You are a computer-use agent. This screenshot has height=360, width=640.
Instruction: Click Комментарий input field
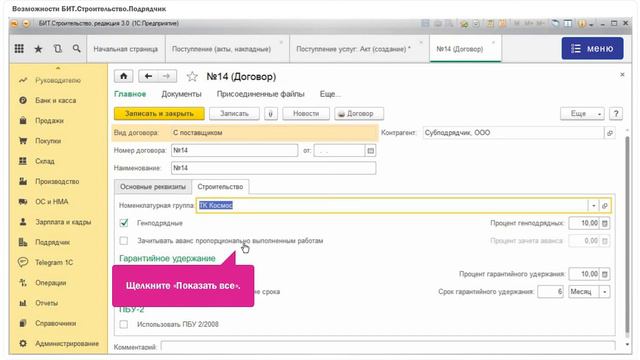(x=388, y=347)
